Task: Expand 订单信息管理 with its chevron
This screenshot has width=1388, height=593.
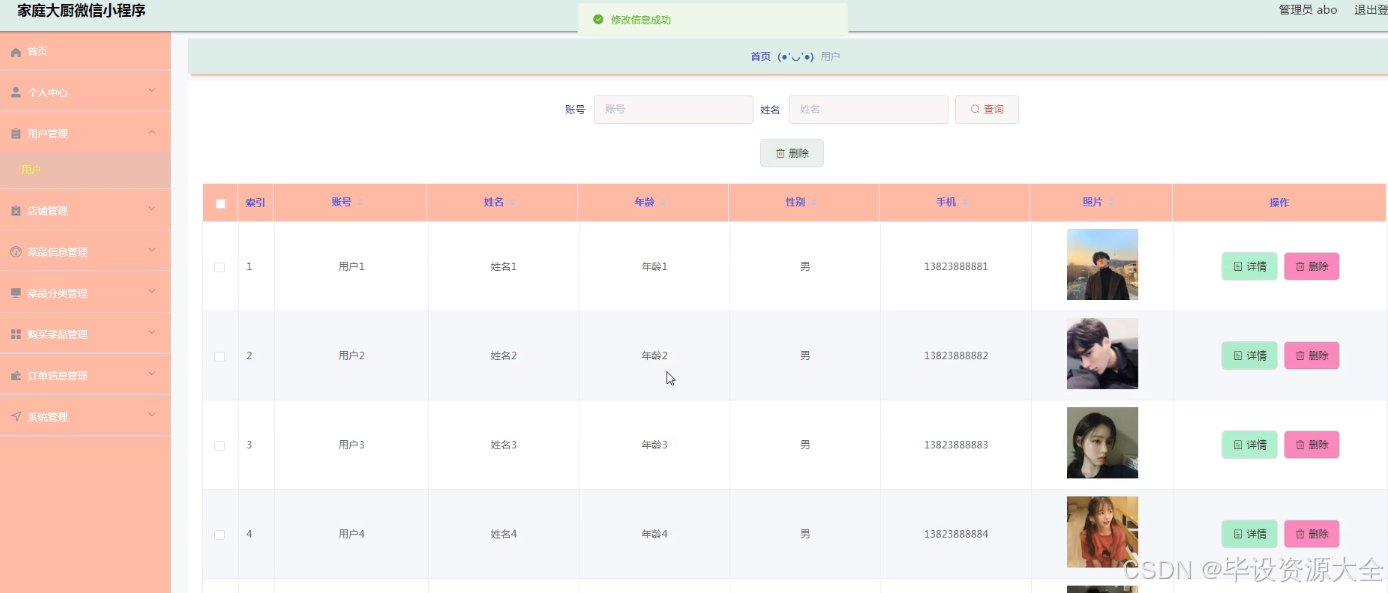Action: coord(152,374)
